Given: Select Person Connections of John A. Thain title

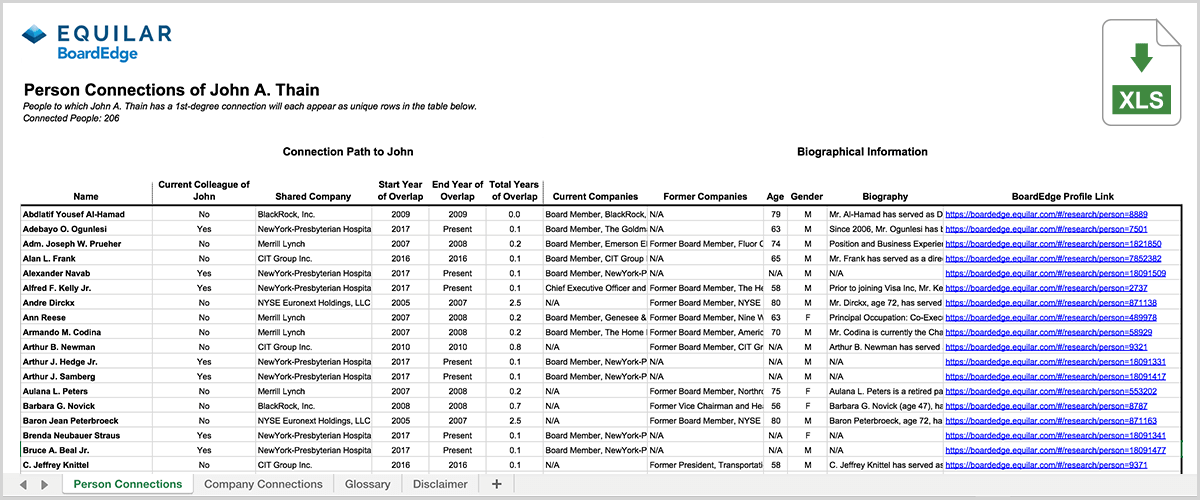Looking at the screenshot, I should [171, 89].
